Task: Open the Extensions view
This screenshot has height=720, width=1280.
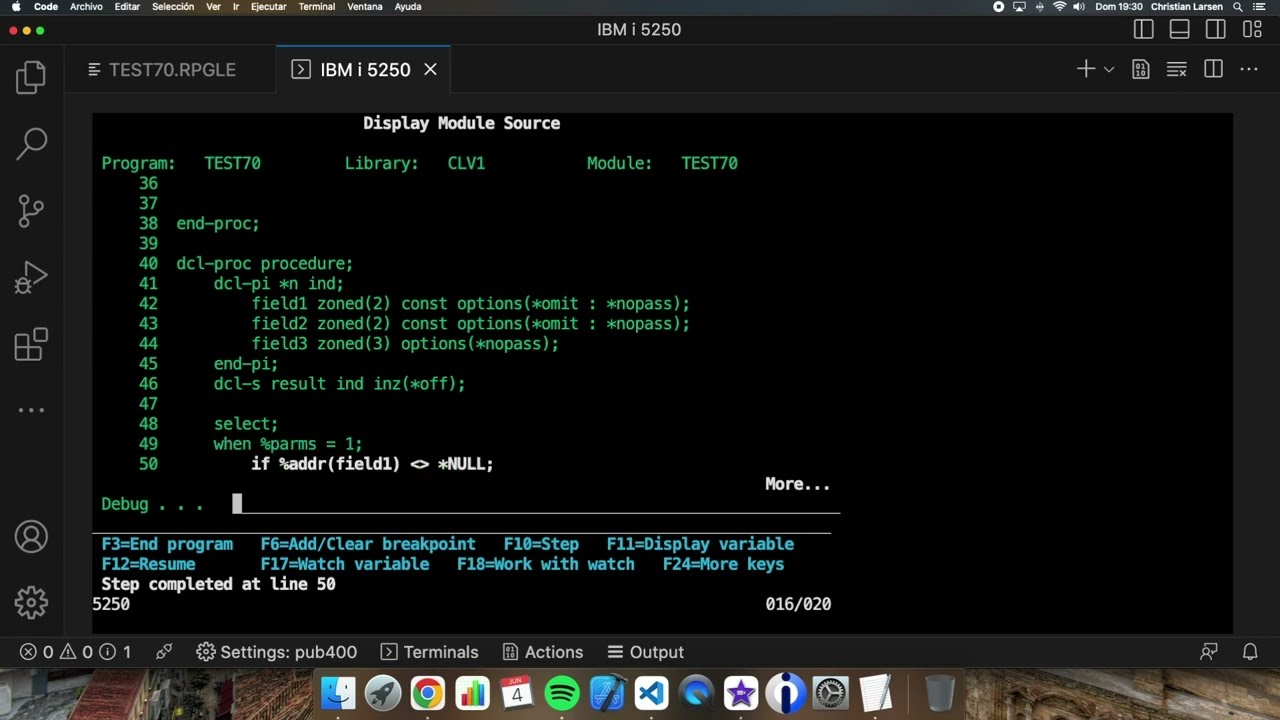Action: tap(31, 344)
